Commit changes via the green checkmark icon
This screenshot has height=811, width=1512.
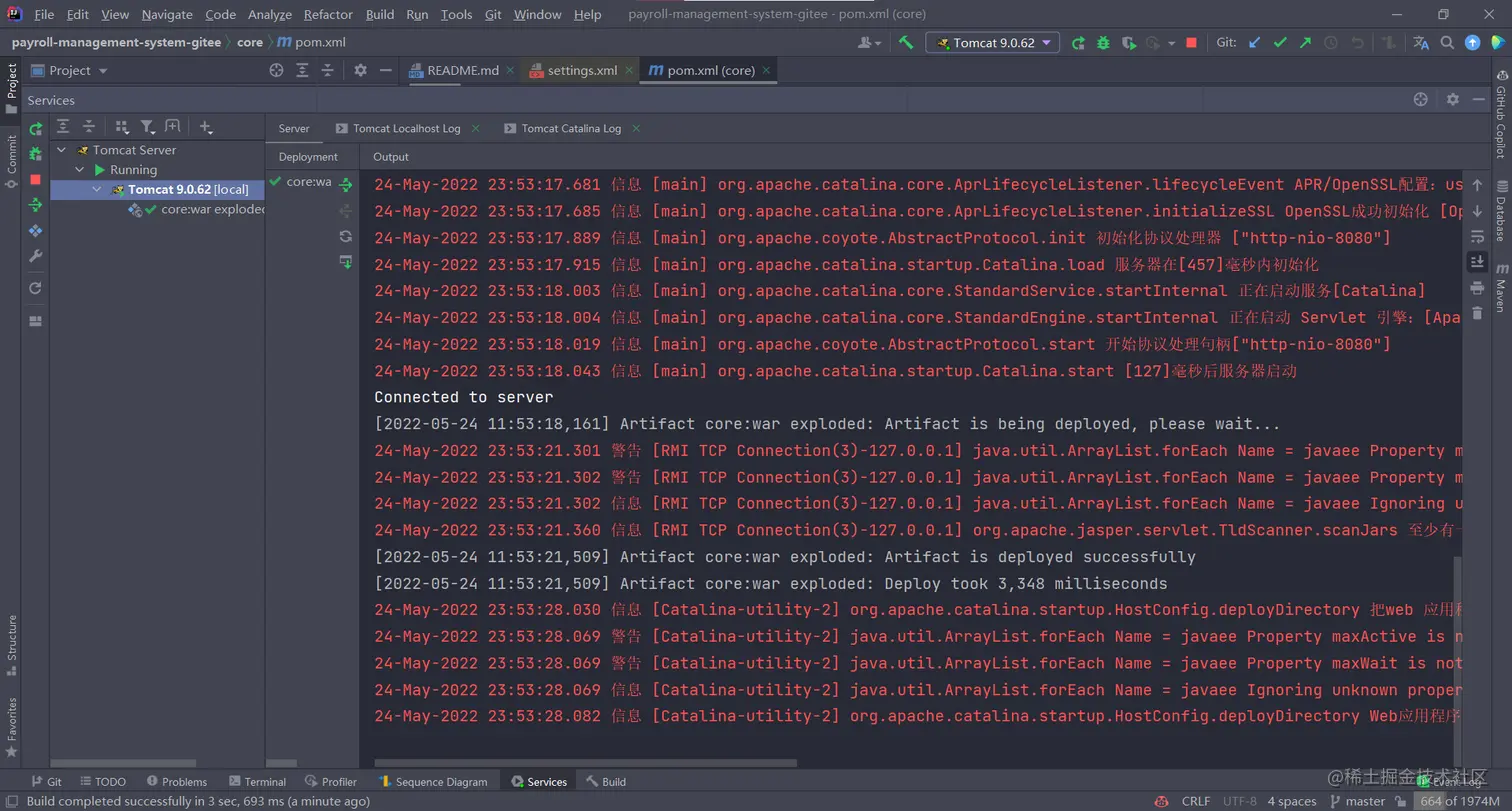coord(1280,43)
